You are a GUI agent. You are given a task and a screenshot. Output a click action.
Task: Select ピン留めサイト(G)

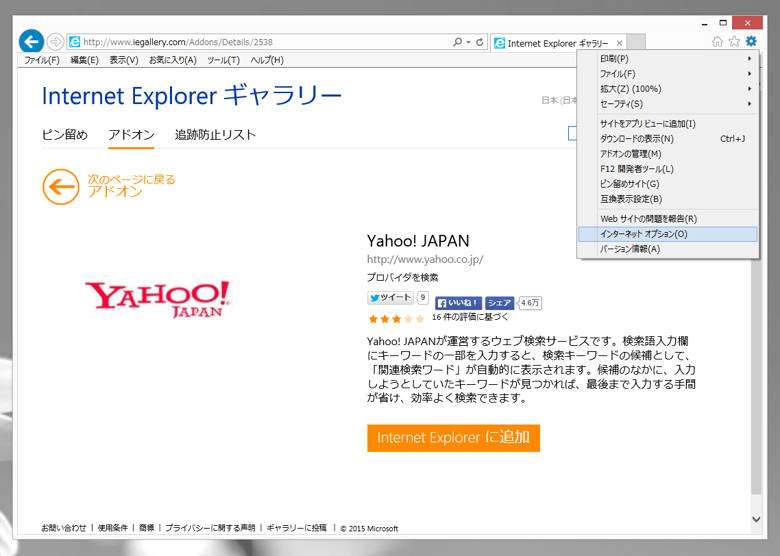click(668, 184)
